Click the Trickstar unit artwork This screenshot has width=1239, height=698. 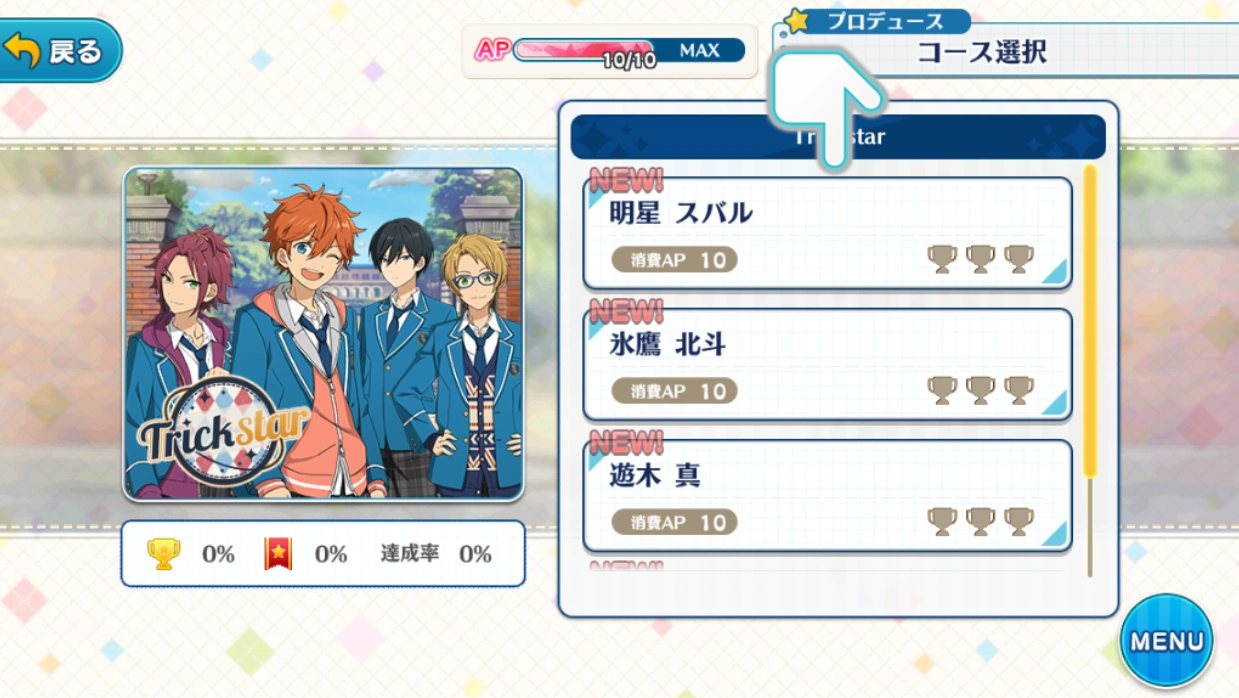pos(323,334)
